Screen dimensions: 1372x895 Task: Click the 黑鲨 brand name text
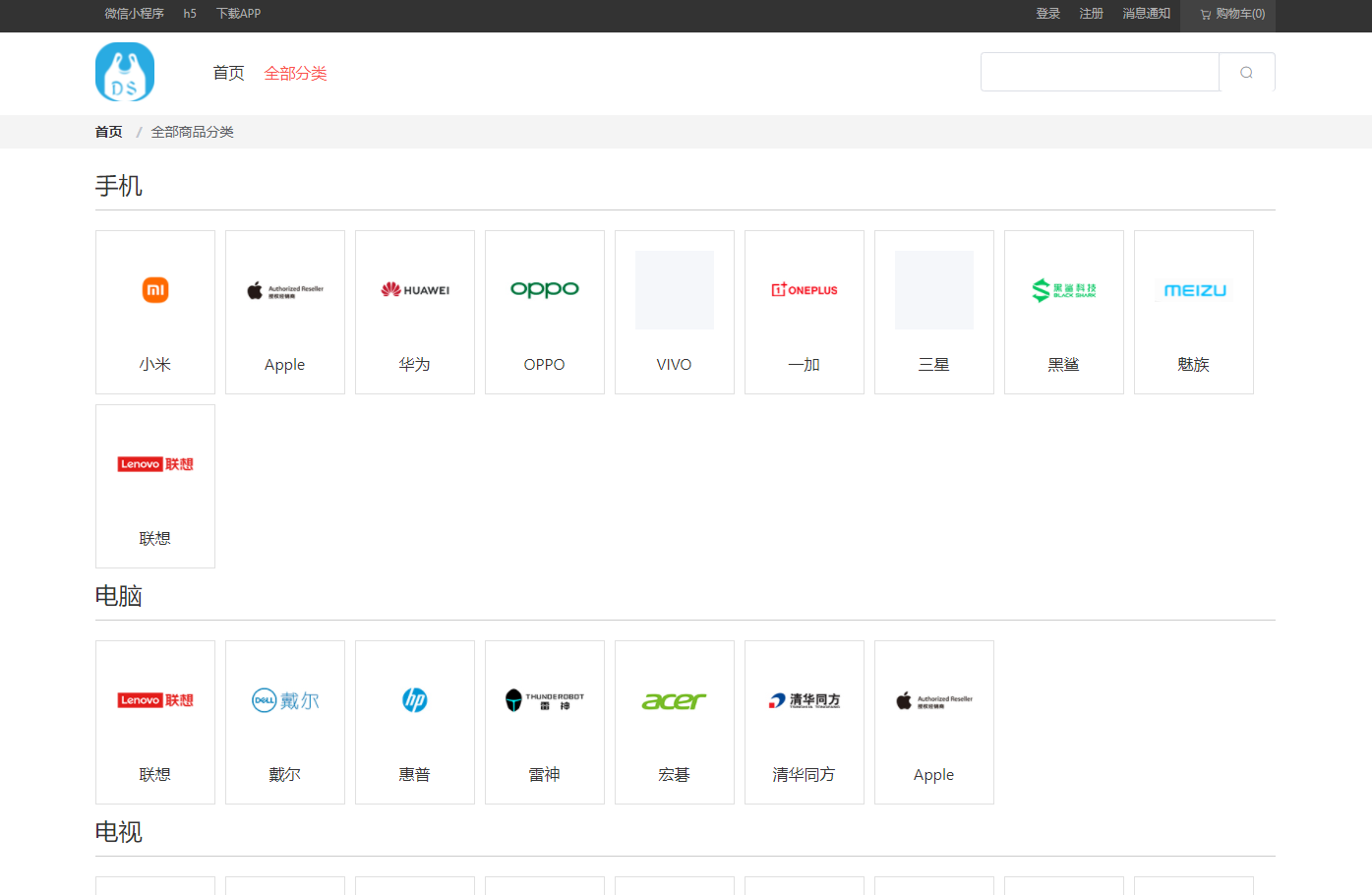[x=1064, y=365]
